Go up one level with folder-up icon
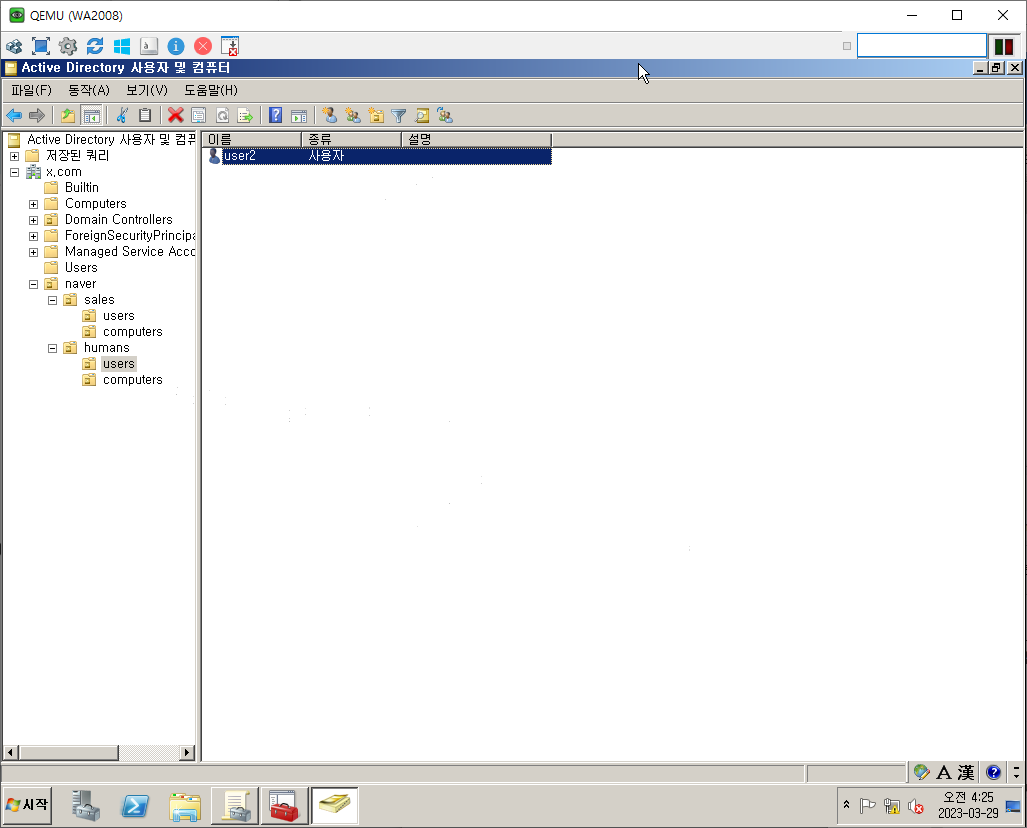Viewport: 1027px width, 828px height. tap(68, 116)
